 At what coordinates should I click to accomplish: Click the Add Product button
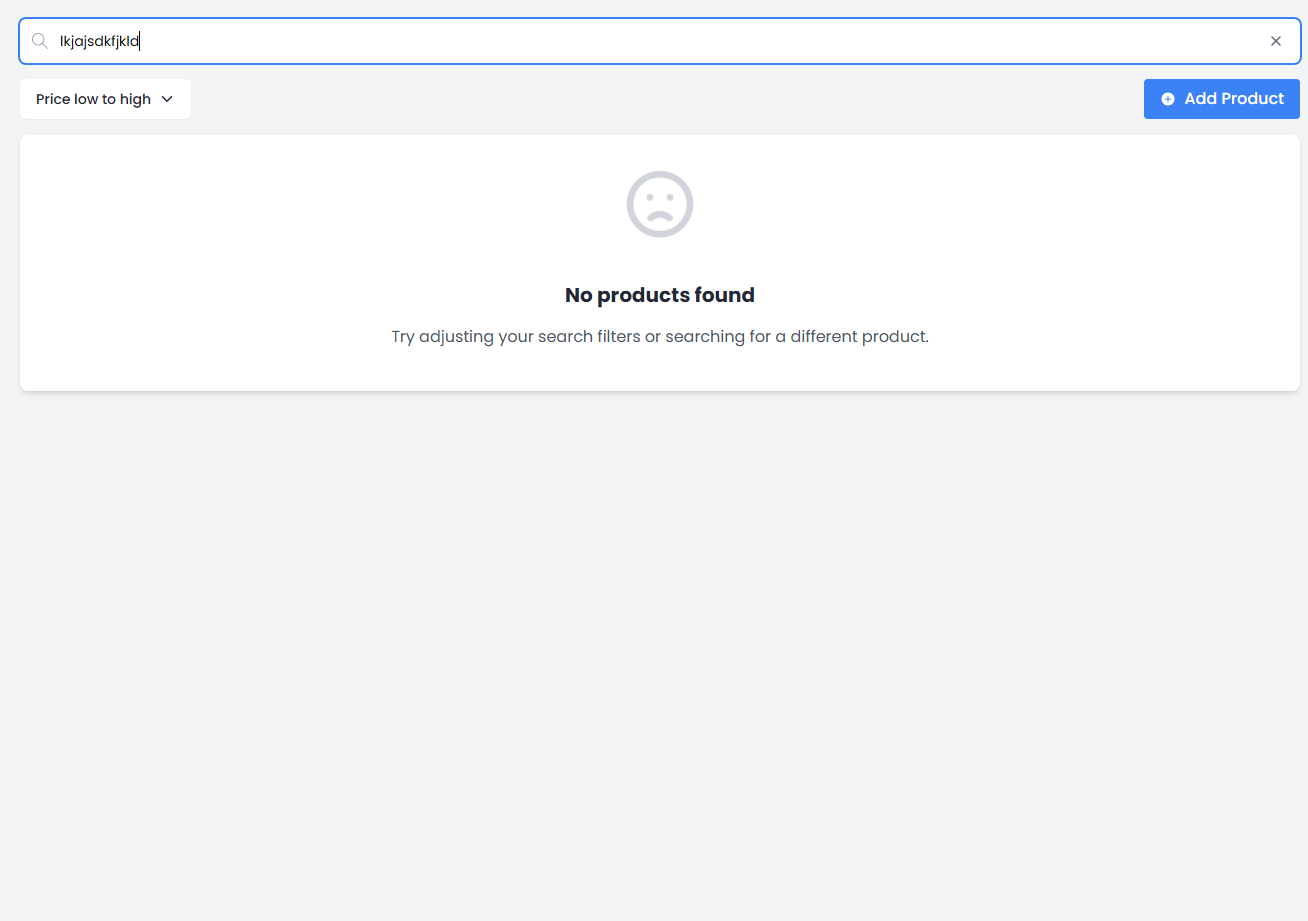(x=1222, y=99)
